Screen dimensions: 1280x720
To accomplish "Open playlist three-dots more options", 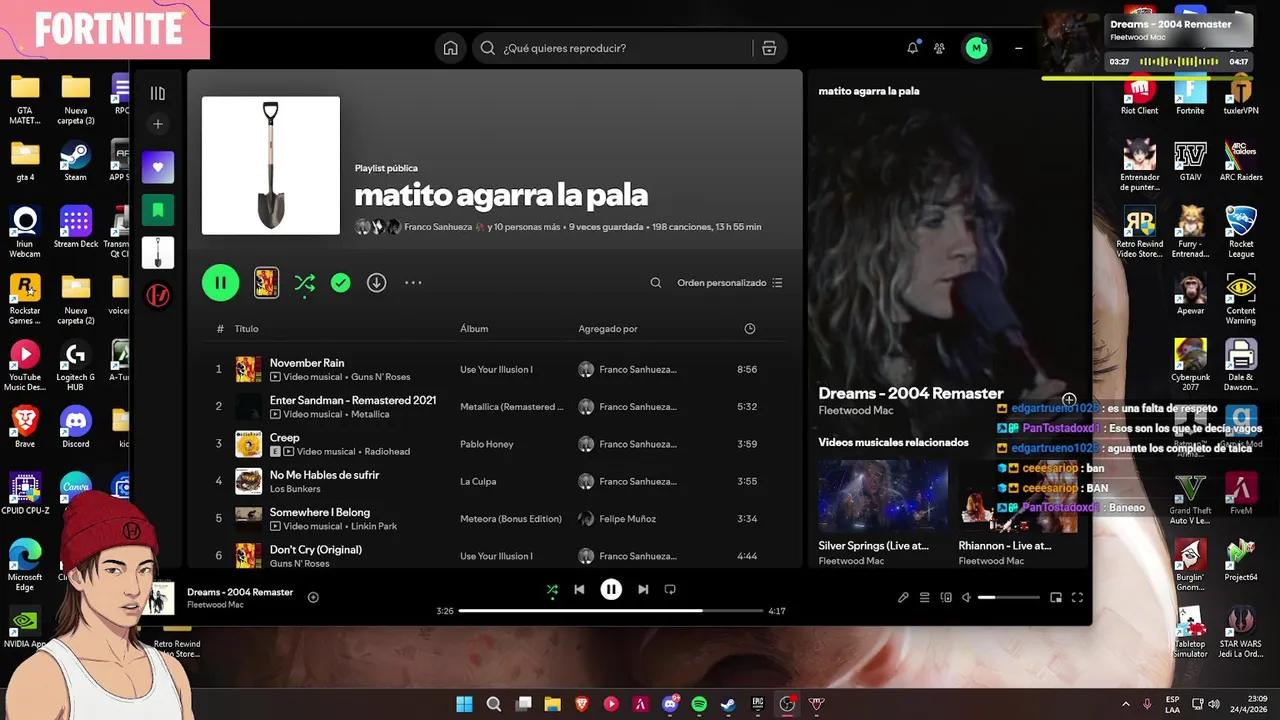I will 413,283.
